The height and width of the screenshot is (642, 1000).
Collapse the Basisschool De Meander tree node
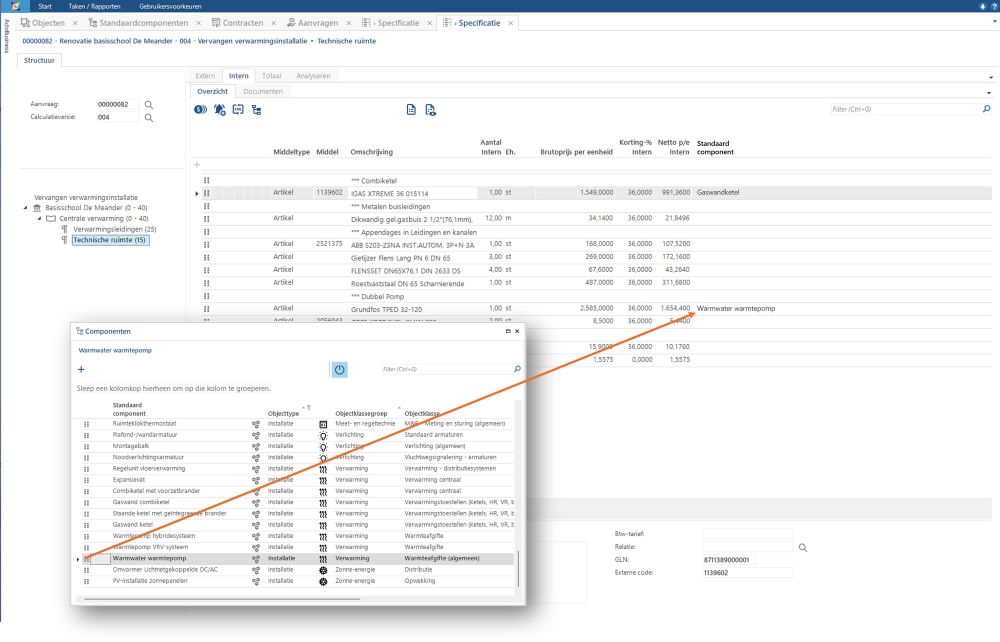[26, 208]
